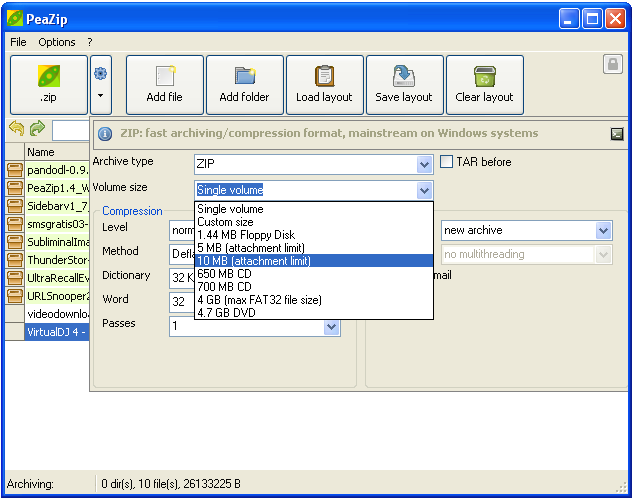Viewport: 632px width, 498px height.
Task: Maximize the PeaZip window
Action: [592, 19]
